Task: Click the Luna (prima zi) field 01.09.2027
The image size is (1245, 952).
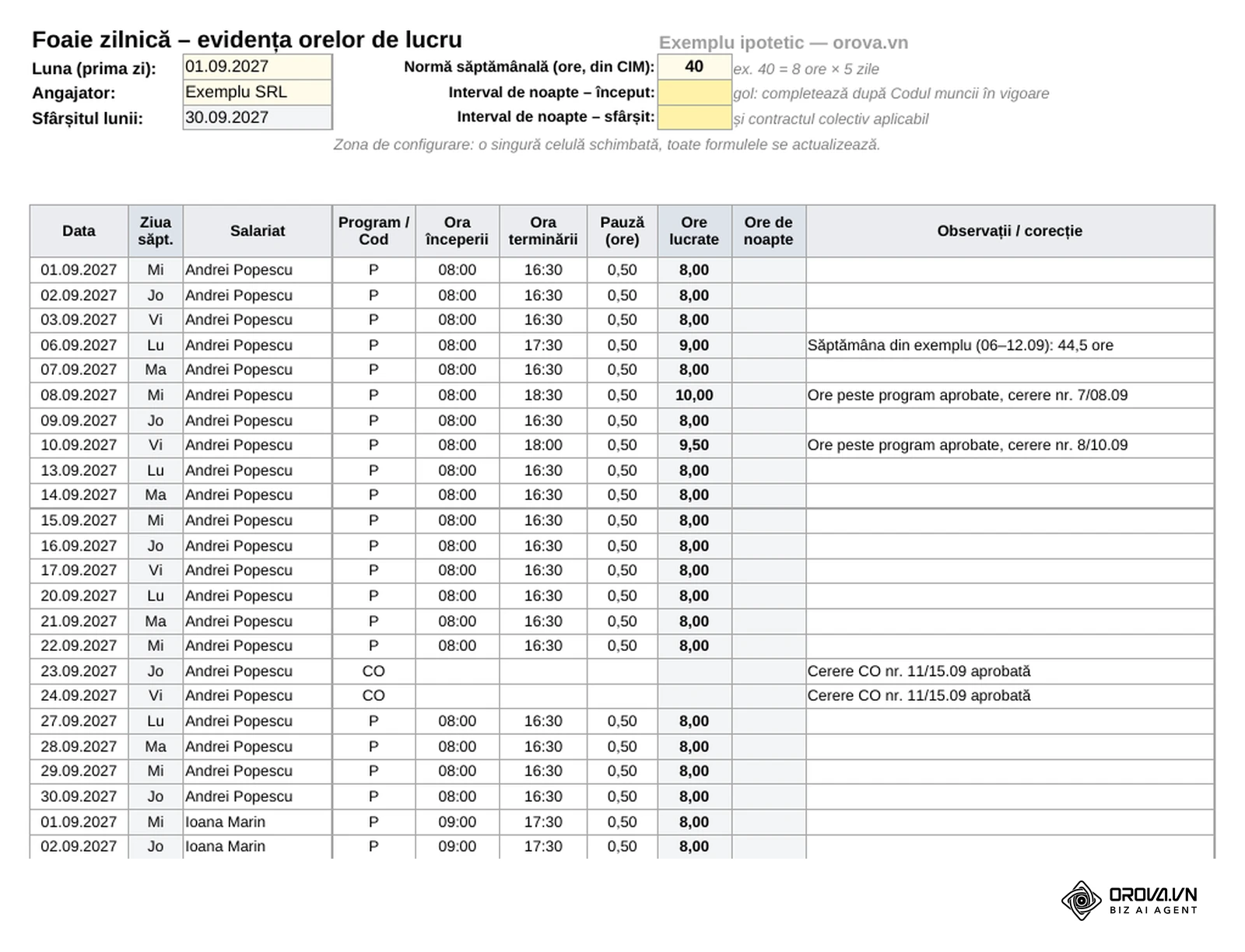Action: [x=258, y=67]
